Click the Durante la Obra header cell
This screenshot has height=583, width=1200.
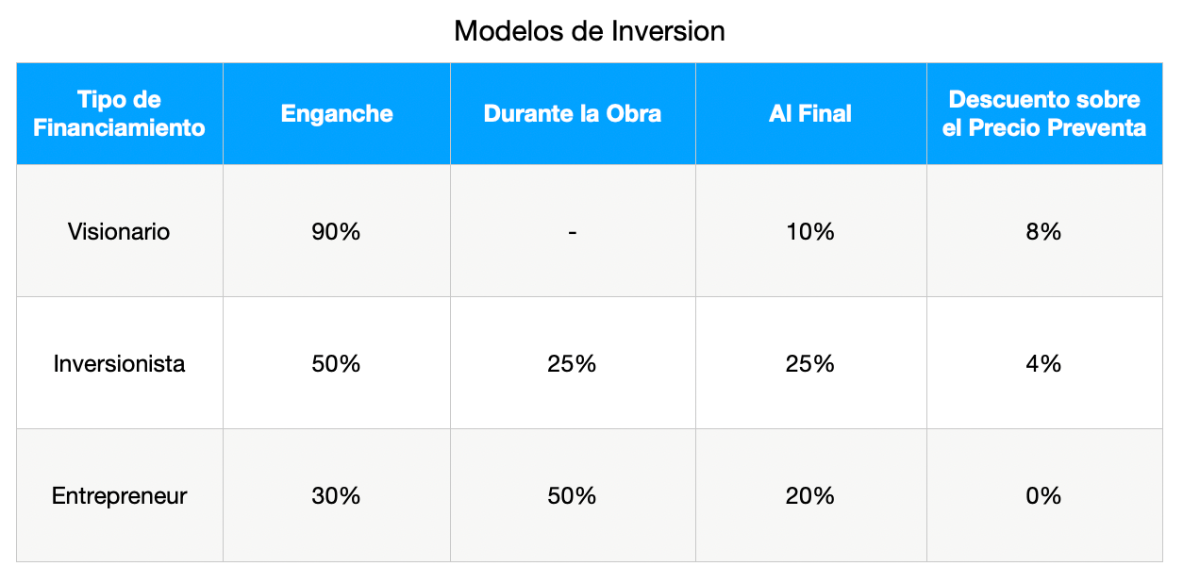click(572, 114)
